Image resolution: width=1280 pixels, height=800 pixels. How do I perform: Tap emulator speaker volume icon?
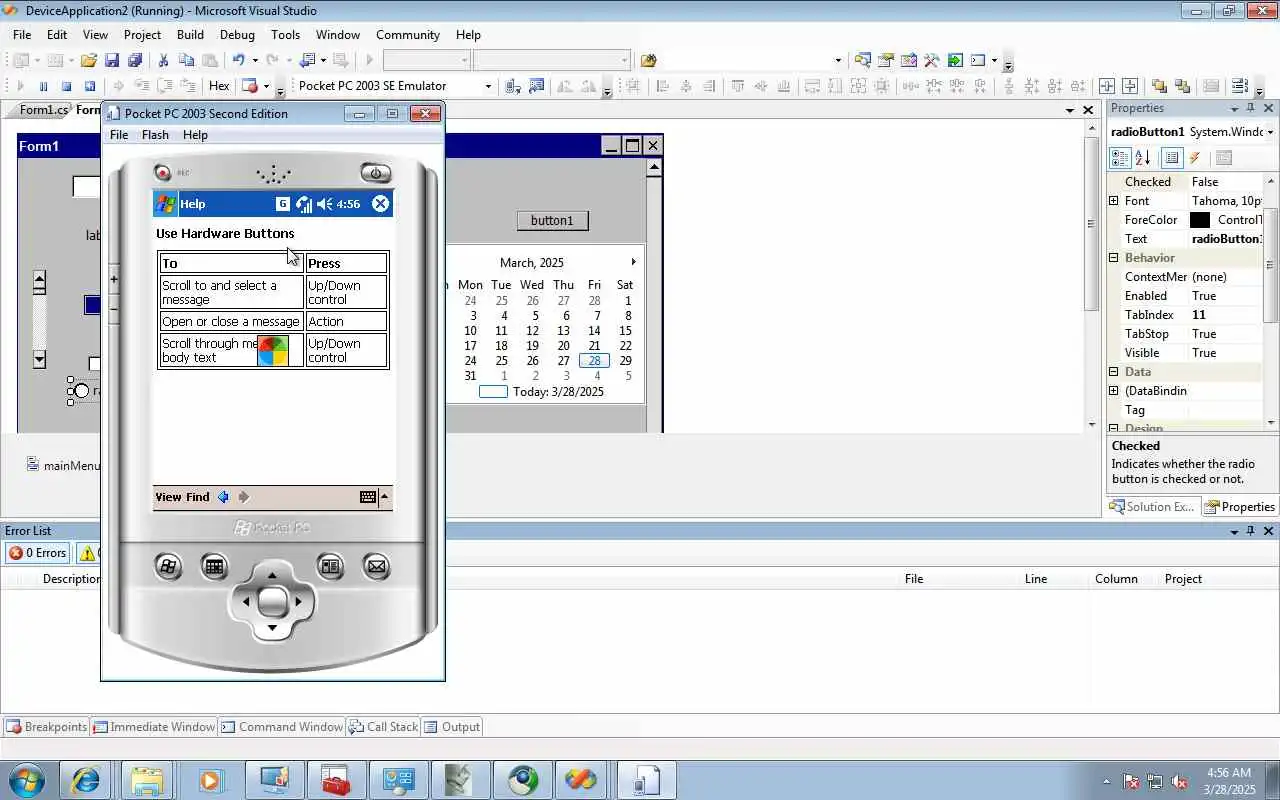[324, 204]
